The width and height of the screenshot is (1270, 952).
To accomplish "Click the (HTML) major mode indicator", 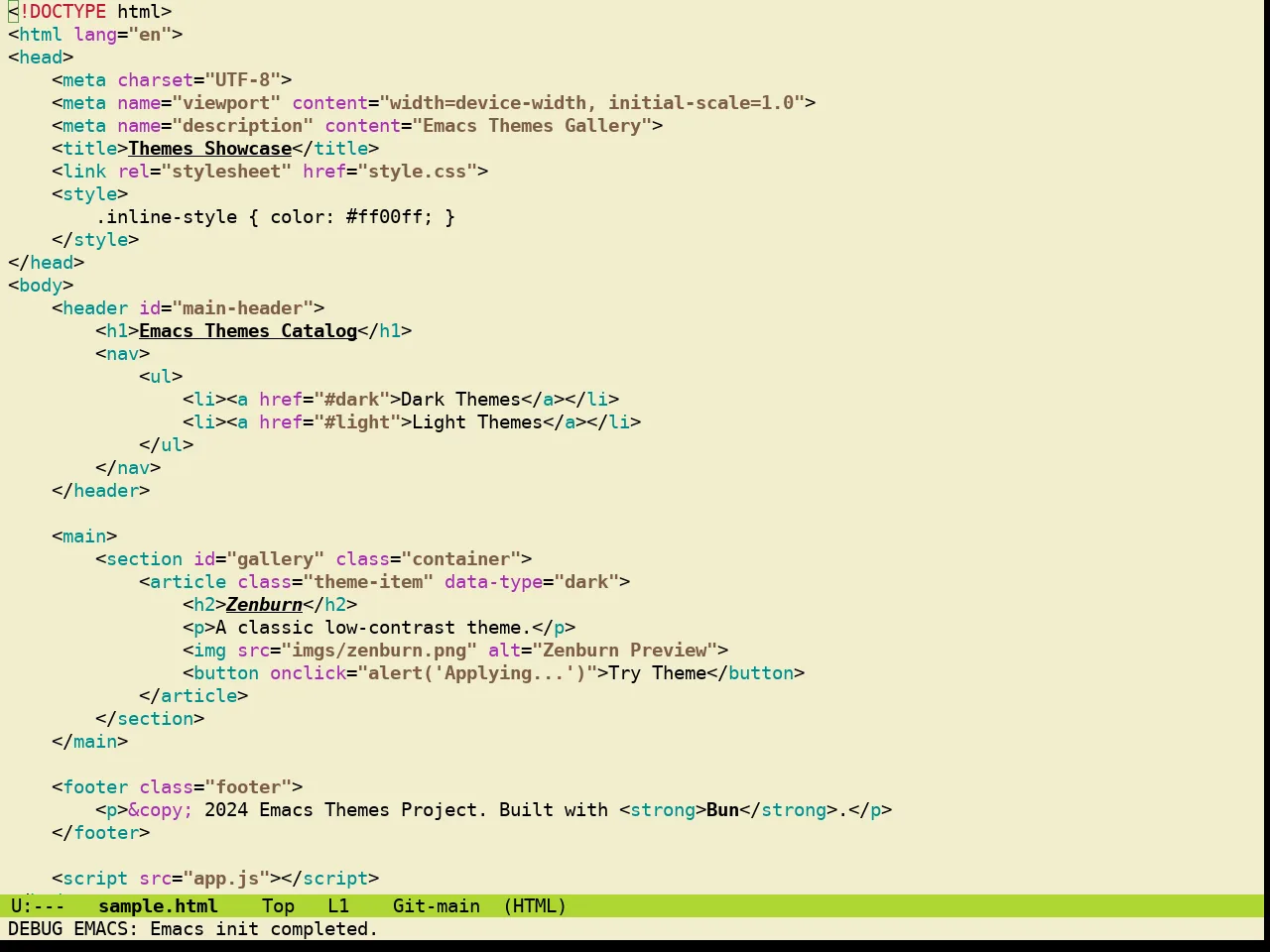I will coord(535,906).
